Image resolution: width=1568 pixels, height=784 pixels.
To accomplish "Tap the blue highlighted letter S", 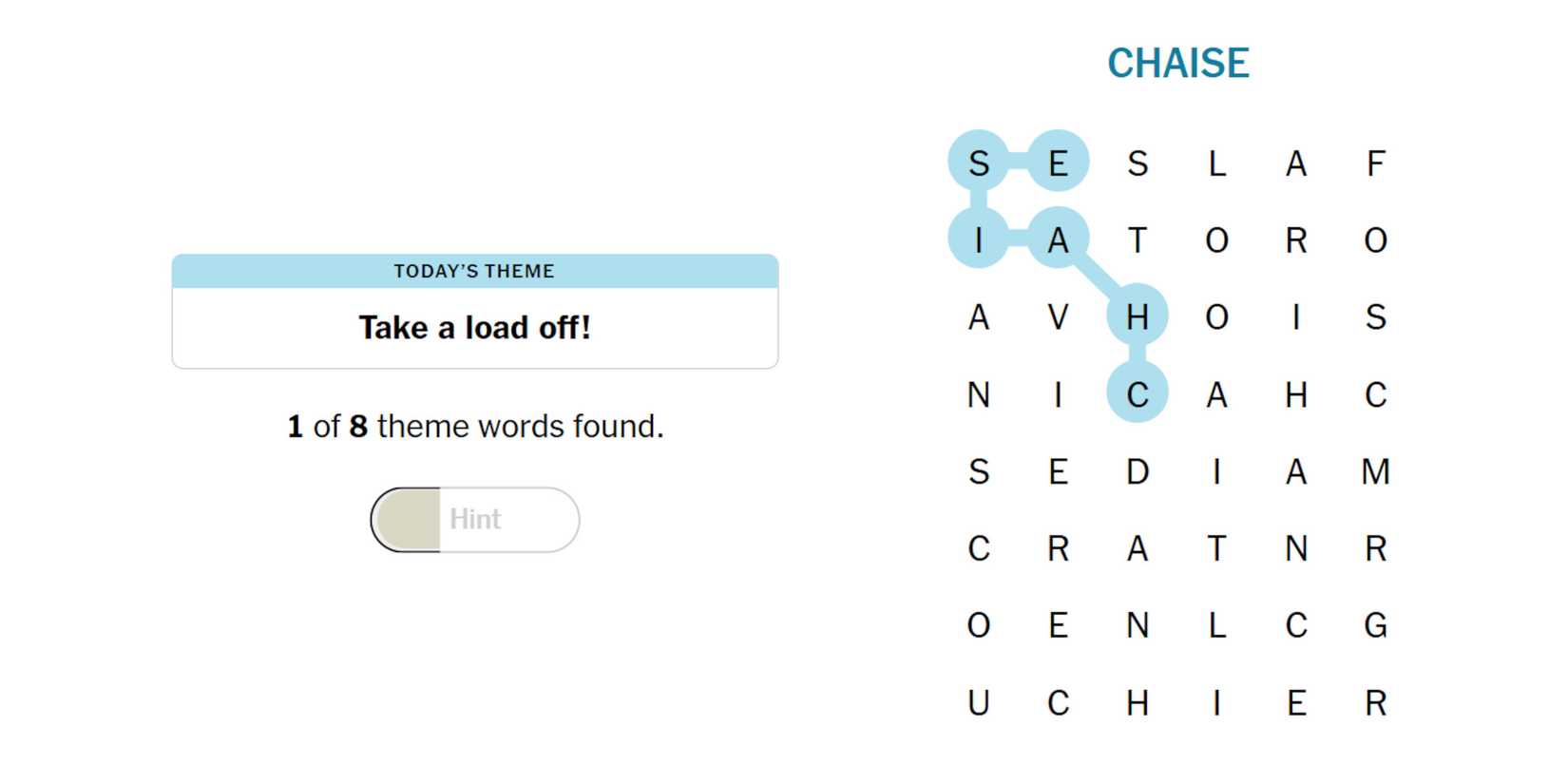I will 979,163.
